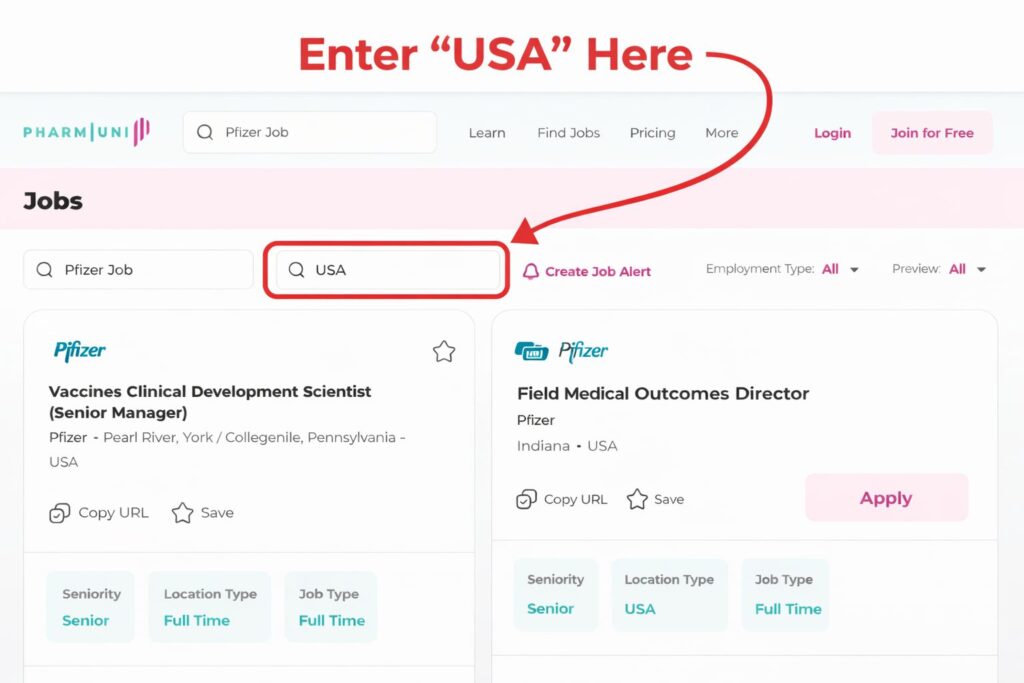The height and width of the screenshot is (683, 1024).
Task: Click the bell icon beside Create Job Alert
Action: tap(531, 271)
